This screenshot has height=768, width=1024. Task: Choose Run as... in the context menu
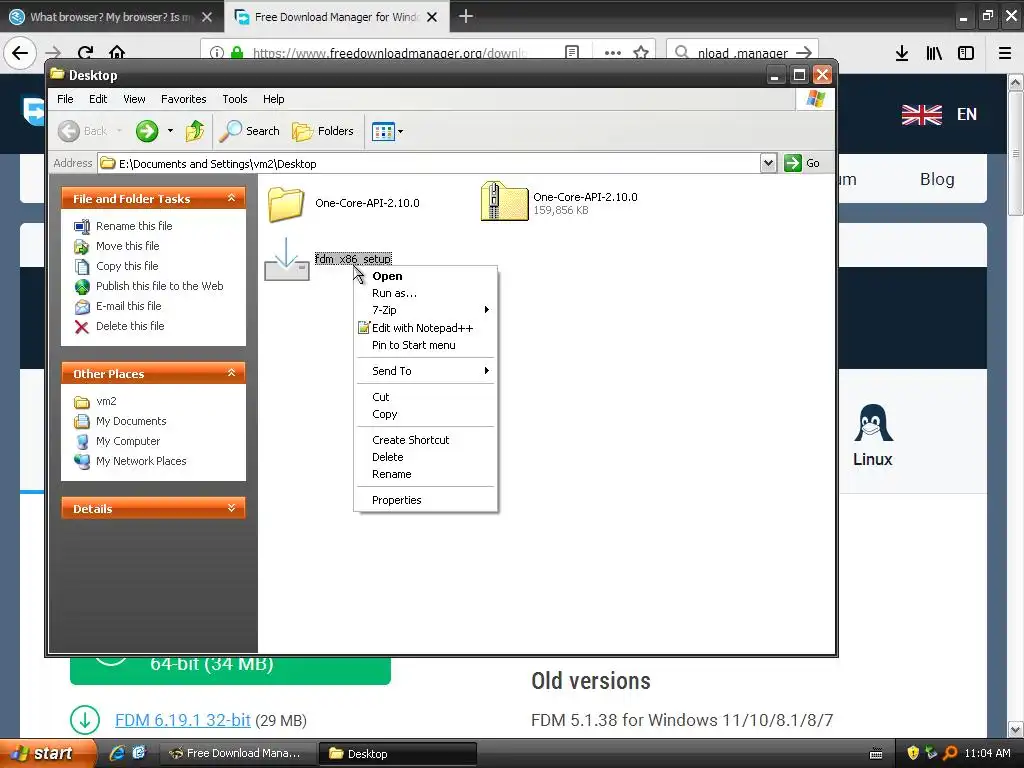click(x=425, y=293)
